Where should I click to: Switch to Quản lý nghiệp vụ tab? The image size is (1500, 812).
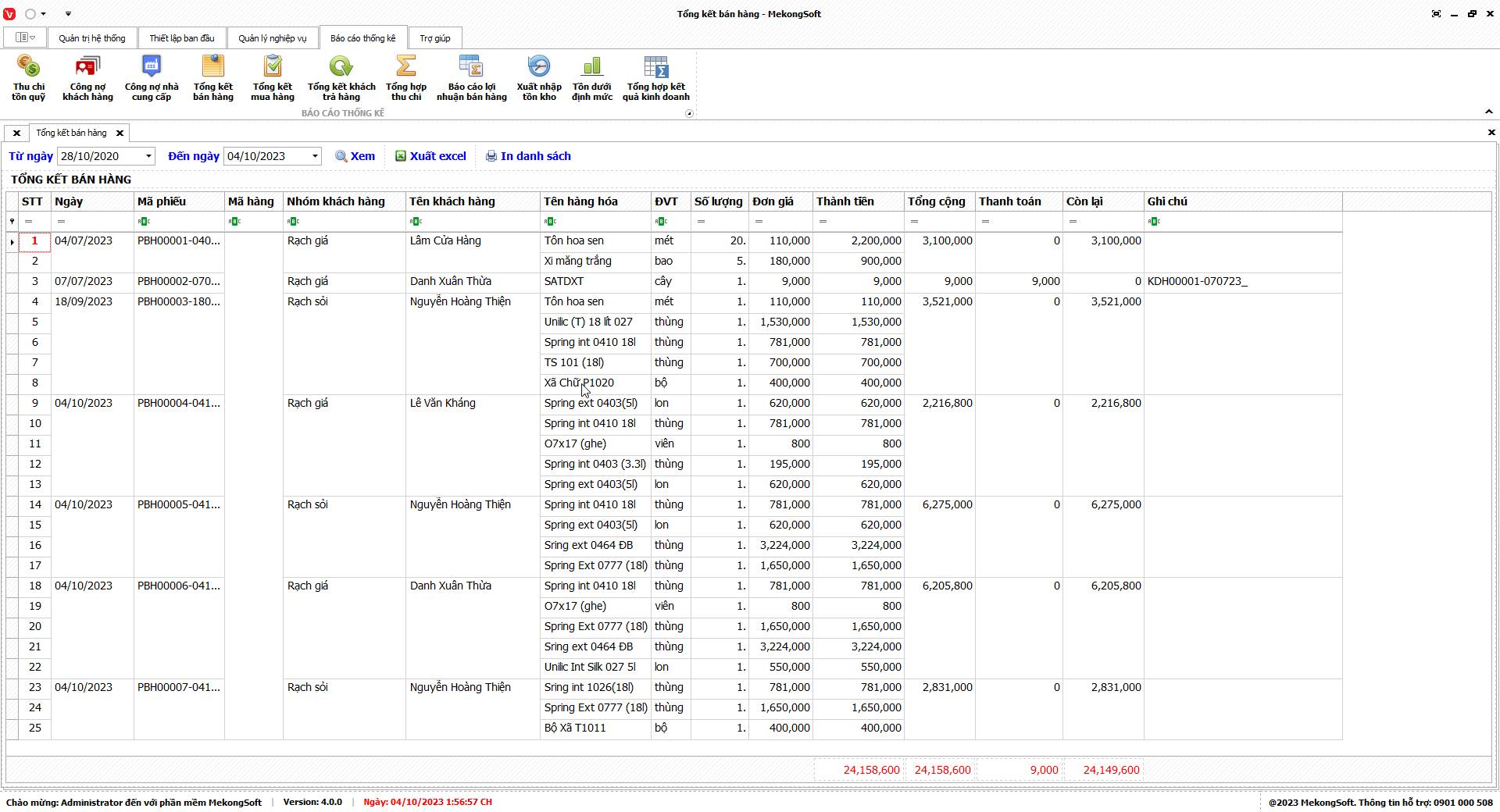pyautogui.click(x=272, y=38)
